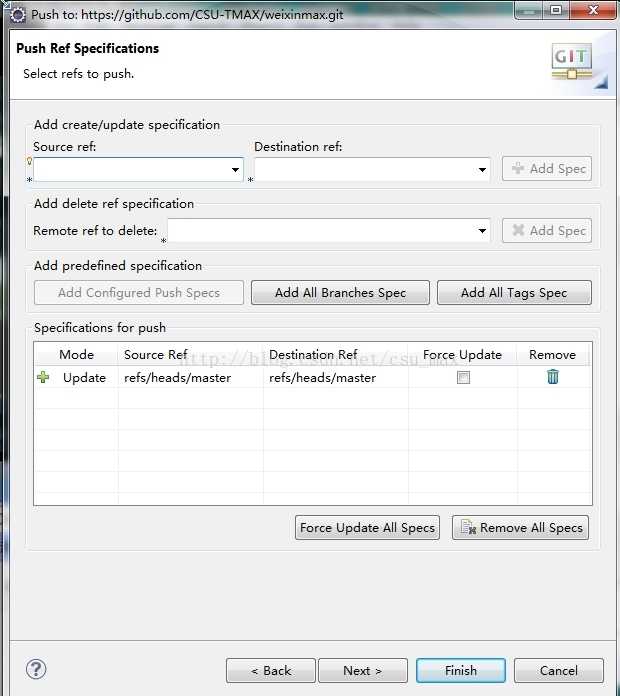The height and width of the screenshot is (696, 620).
Task: Click the Source Ref column header
Action: [x=191, y=354]
